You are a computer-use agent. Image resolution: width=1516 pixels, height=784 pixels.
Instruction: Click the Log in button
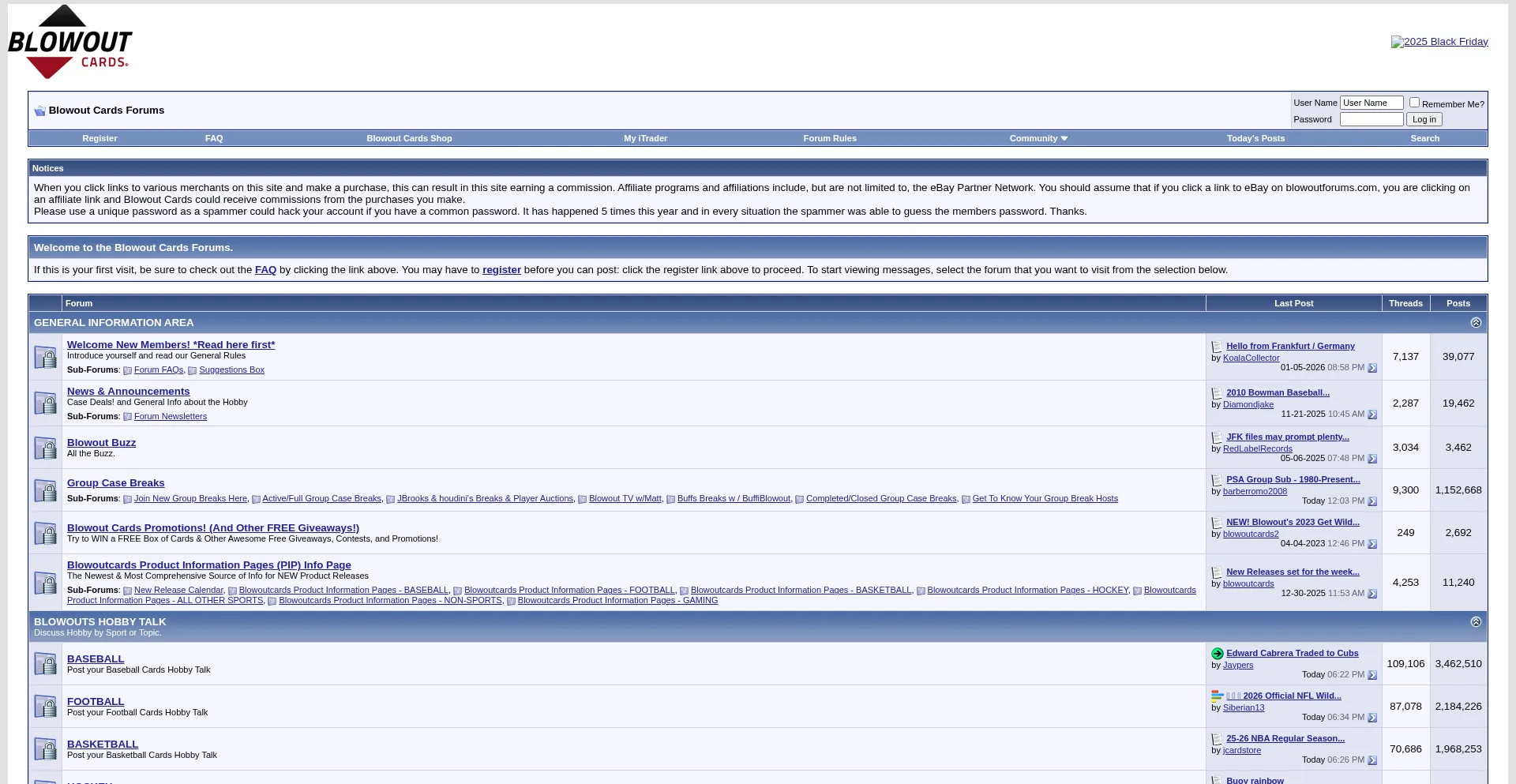[x=1424, y=119]
